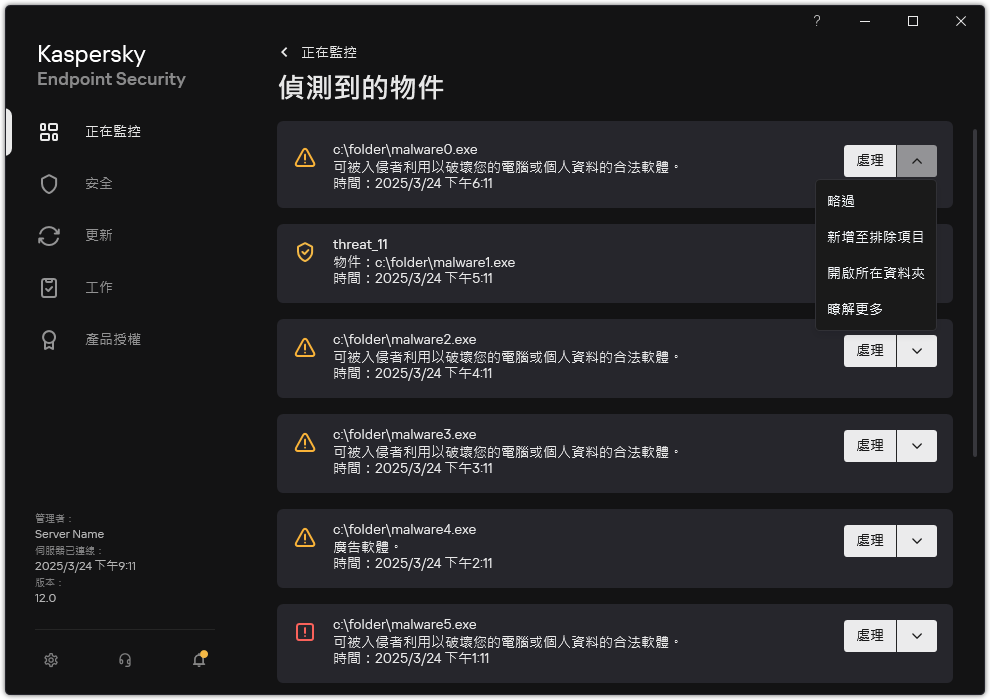The width and height of the screenshot is (990, 700).
Task: Open the help question mark icon
Action: [x=816, y=20]
